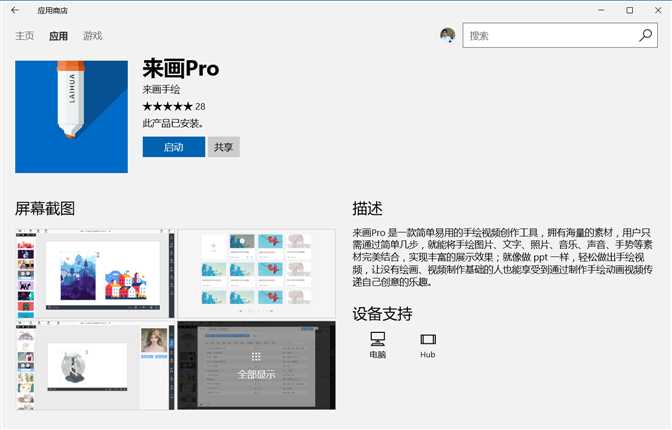Click the 来画手绘 publisher link
This screenshot has height=430, width=672.
pyautogui.click(x=161, y=89)
